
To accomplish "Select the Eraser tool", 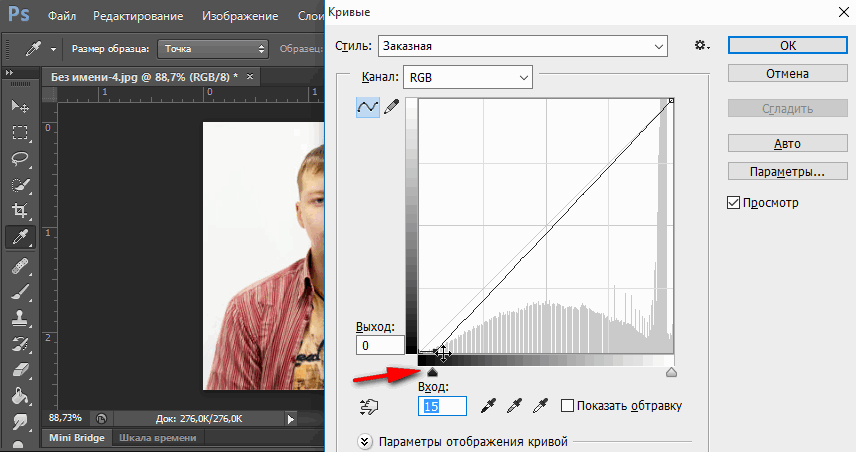I will pyautogui.click(x=19, y=370).
